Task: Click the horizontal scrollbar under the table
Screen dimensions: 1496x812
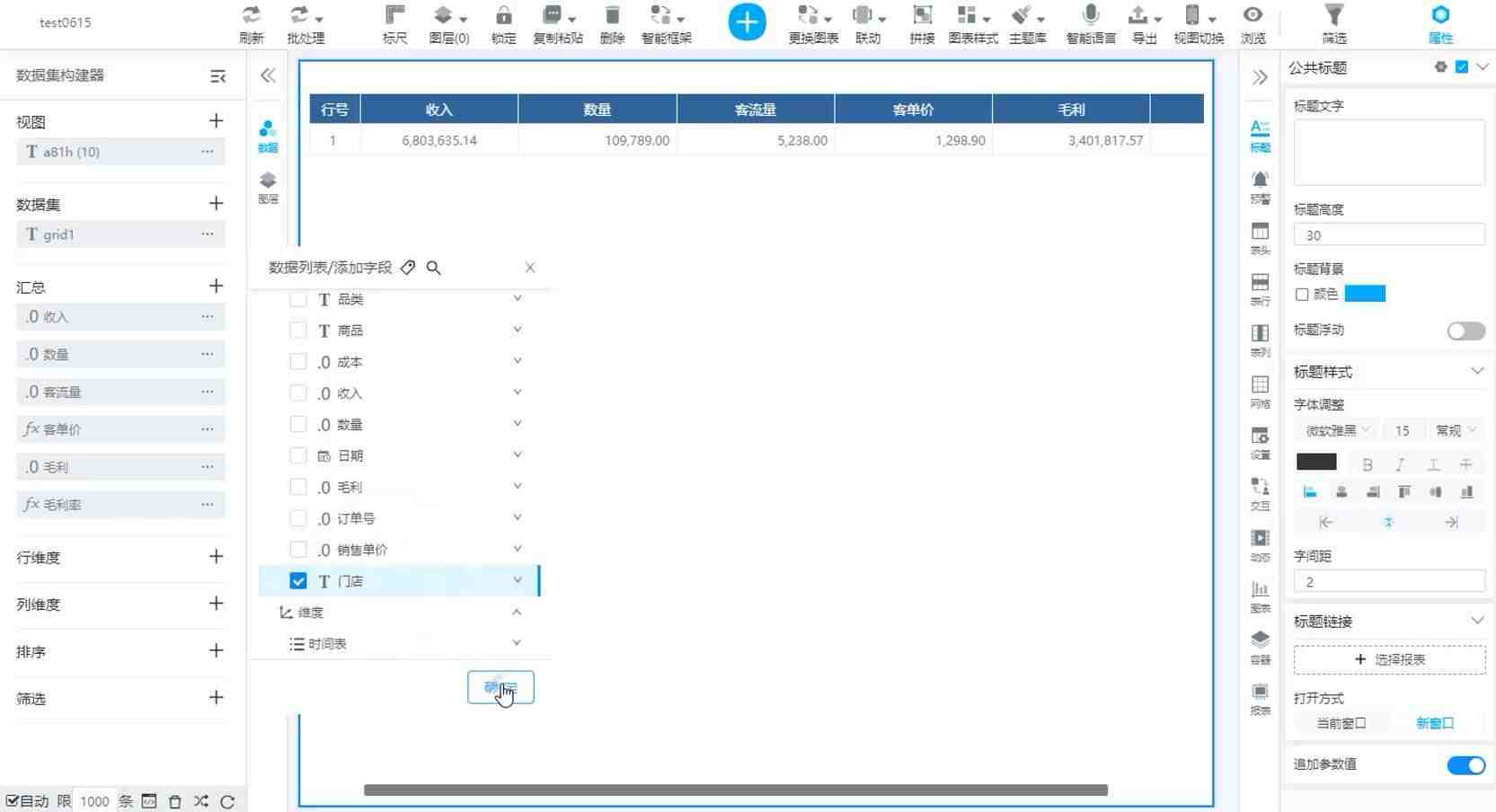Action: click(x=736, y=790)
